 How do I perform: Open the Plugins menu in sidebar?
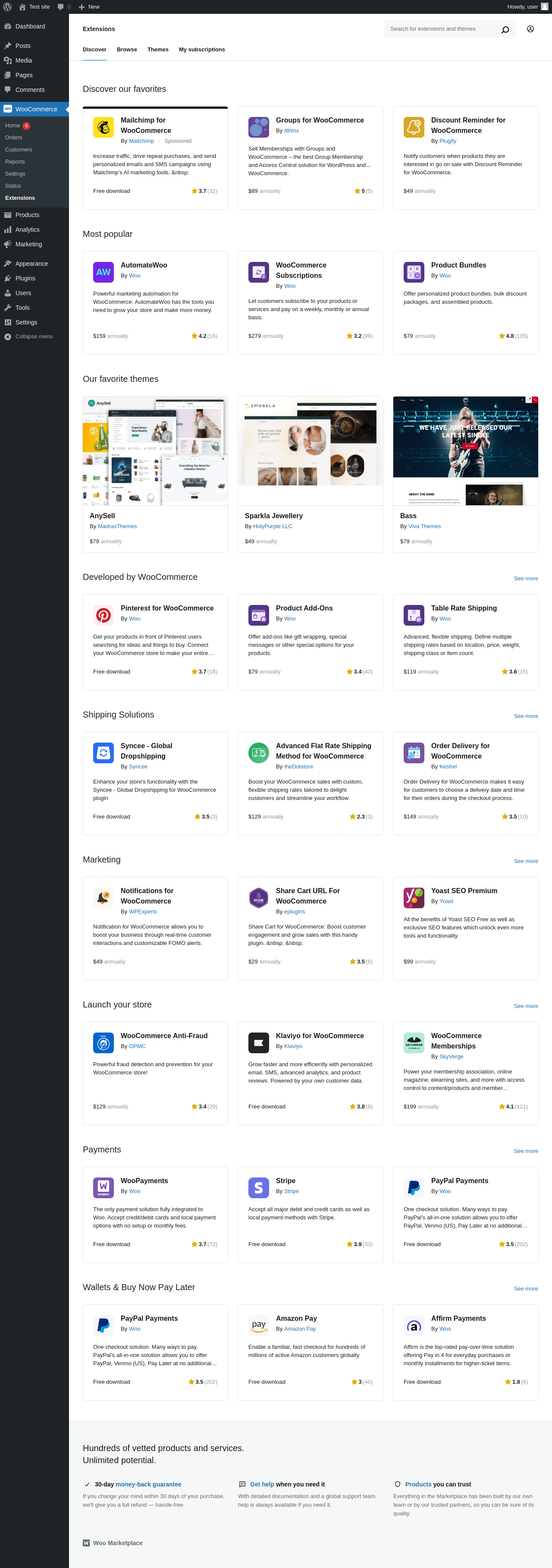(x=25, y=278)
